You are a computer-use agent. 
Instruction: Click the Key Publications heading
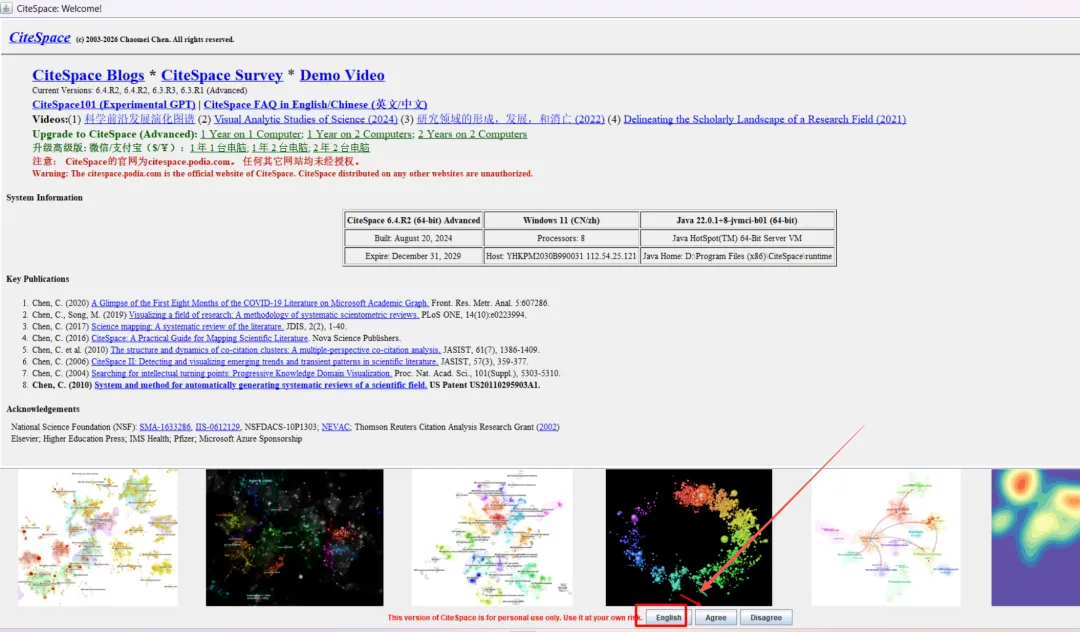click(38, 279)
